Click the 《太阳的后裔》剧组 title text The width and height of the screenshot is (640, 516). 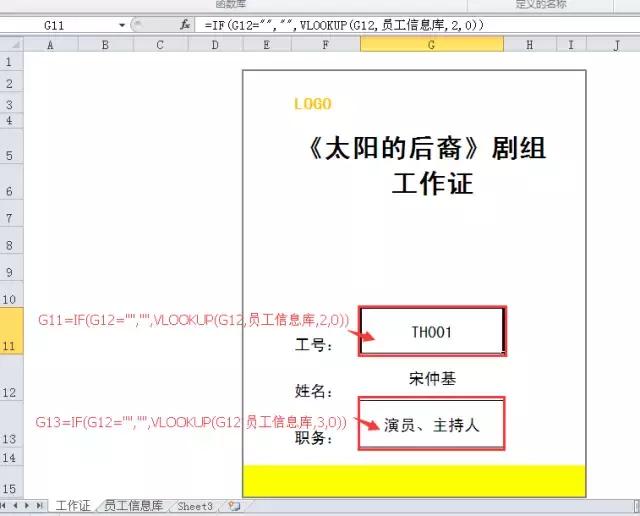click(x=427, y=148)
